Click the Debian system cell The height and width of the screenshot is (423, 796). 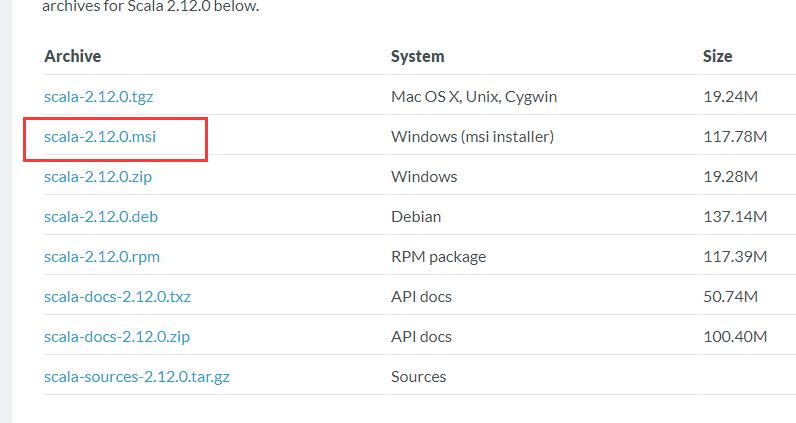416,217
